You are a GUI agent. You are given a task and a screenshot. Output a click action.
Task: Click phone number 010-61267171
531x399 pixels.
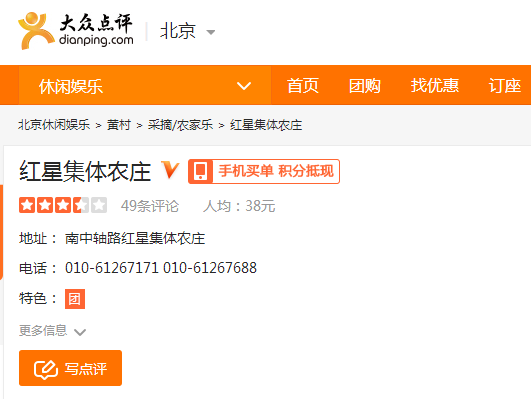pos(111,268)
